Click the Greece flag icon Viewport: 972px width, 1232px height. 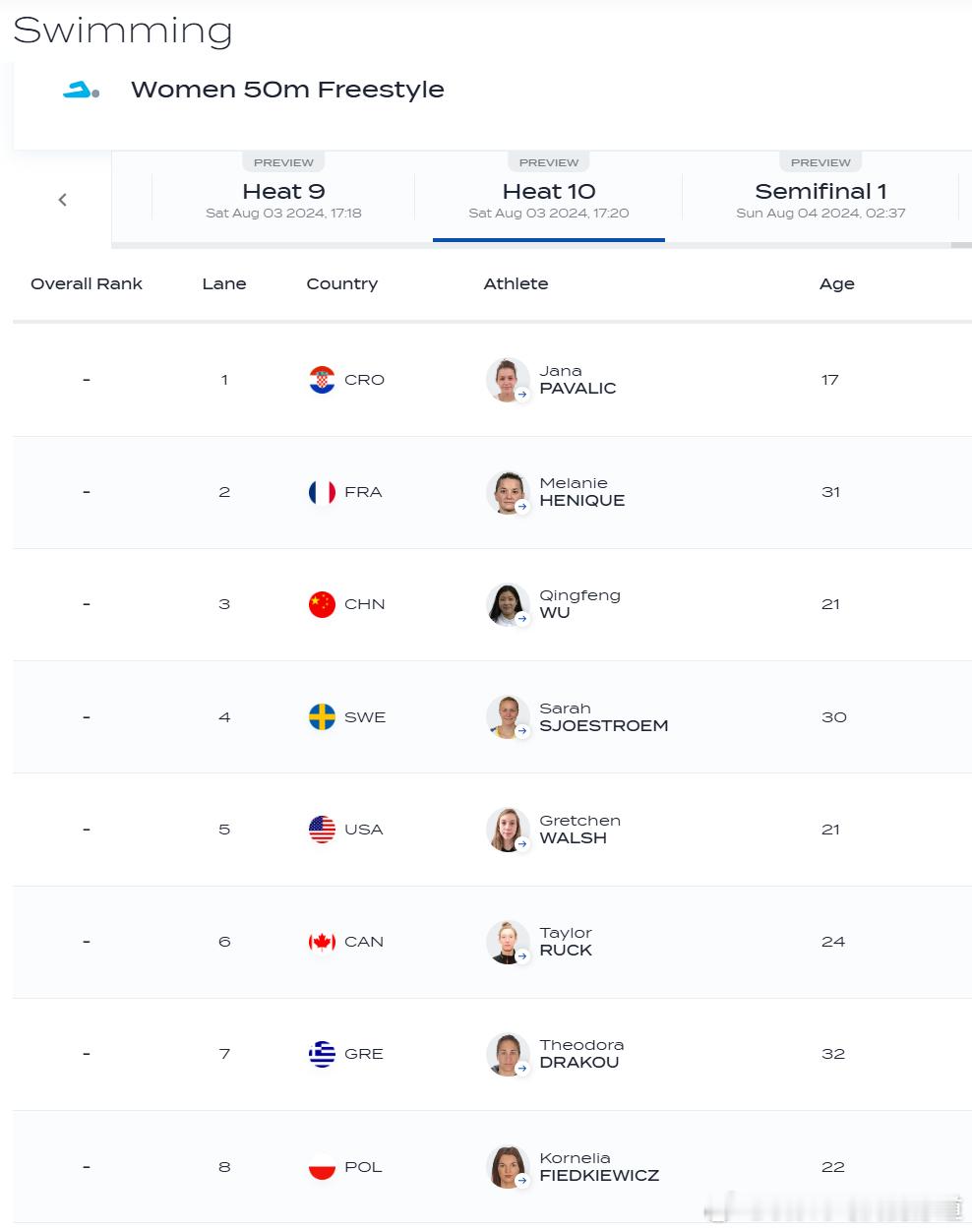(x=322, y=1054)
